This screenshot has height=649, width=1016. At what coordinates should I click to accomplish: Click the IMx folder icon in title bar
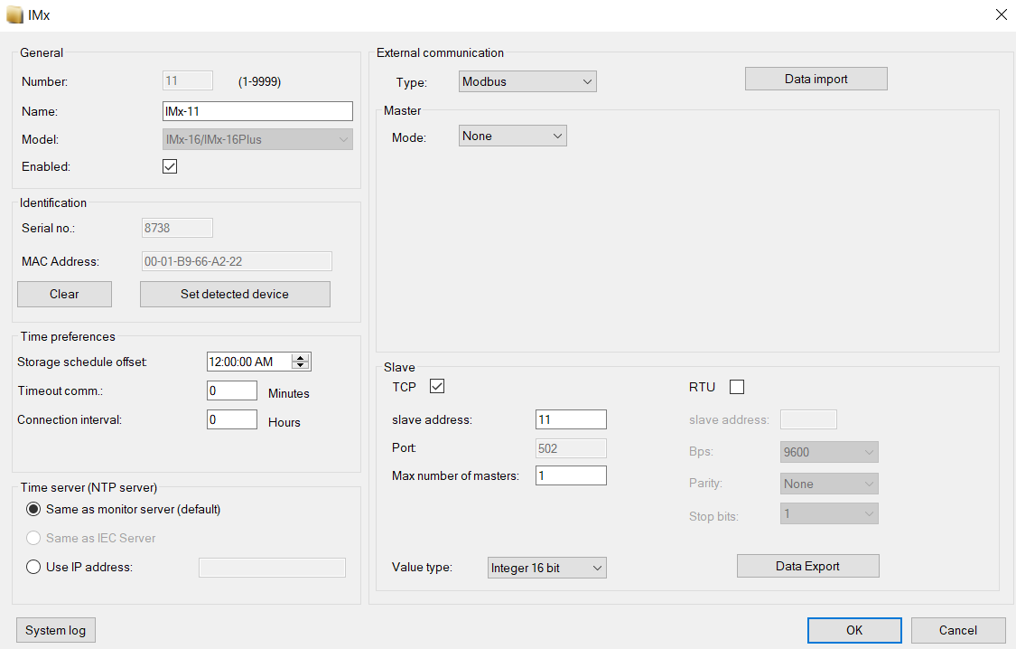(15, 15)
